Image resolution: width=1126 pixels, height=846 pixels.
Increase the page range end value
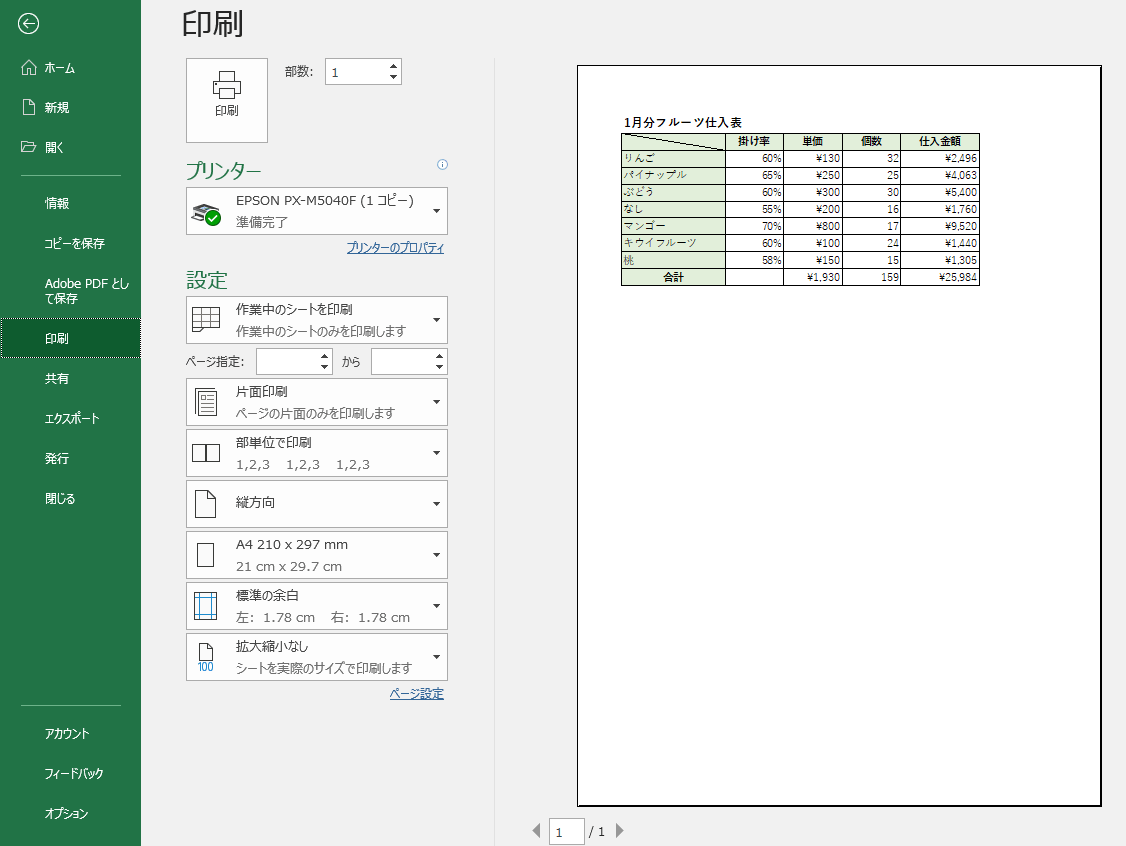coord(439,355)
